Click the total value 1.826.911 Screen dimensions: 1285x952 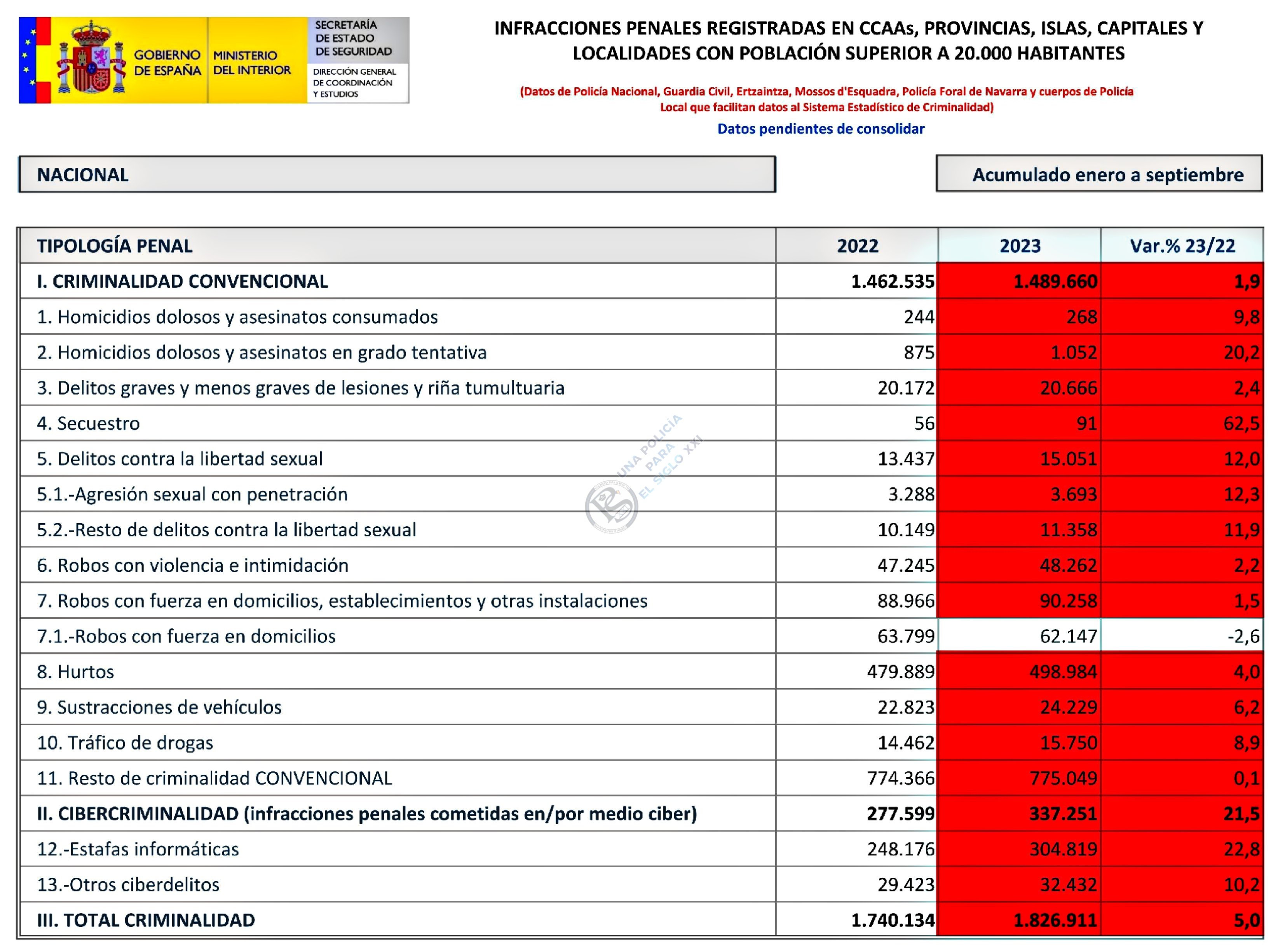(1055, 920)
